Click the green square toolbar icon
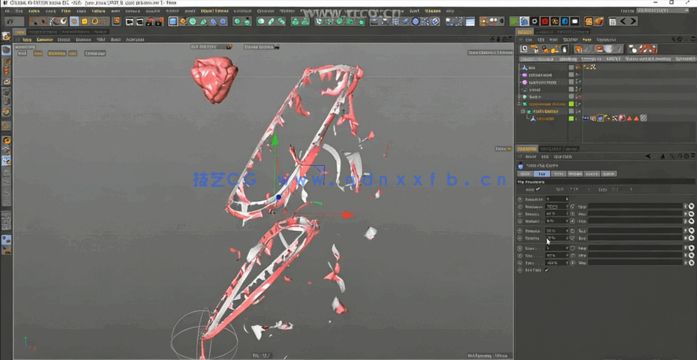The width and height of the screenshot is (697, 360). click(514, 21)
